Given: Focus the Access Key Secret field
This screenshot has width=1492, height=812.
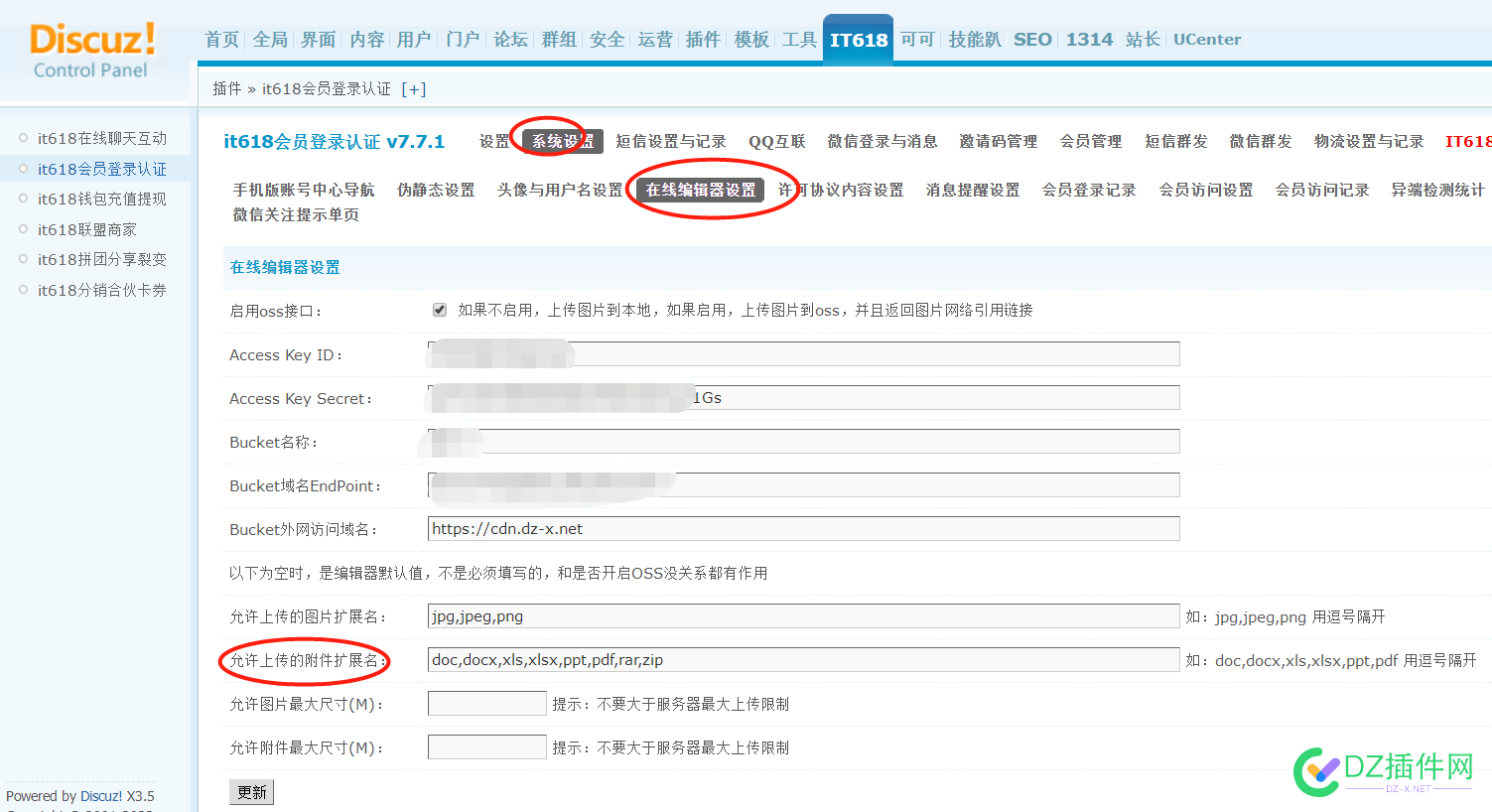Looking at the screenshot, I should (x=804, y=398).
